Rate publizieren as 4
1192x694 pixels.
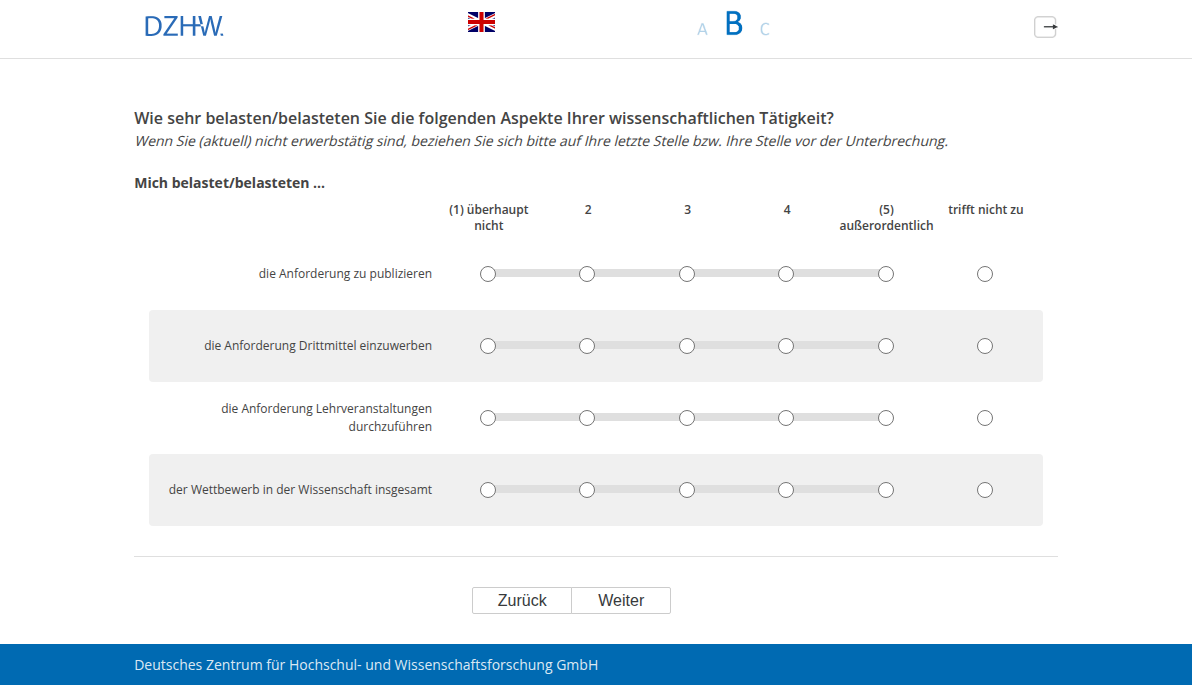(786, 274)
